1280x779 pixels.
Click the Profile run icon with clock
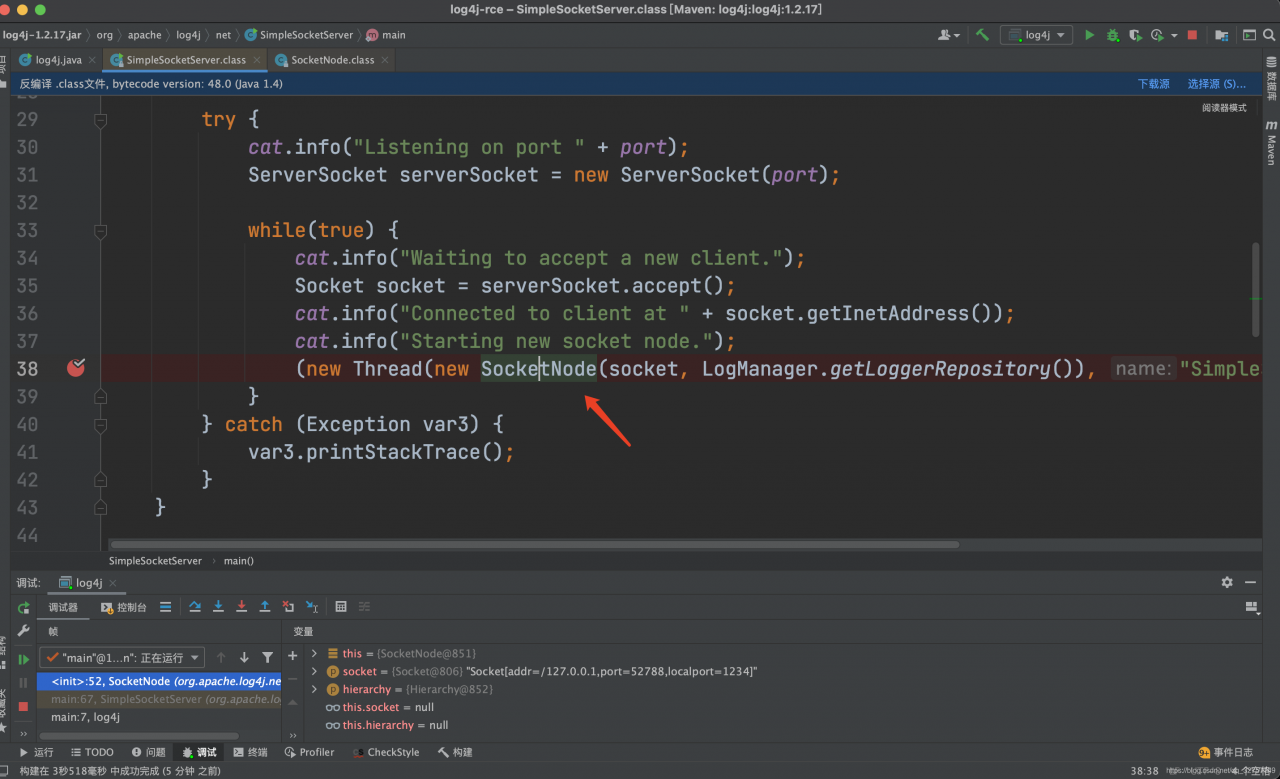[1157, 35]
